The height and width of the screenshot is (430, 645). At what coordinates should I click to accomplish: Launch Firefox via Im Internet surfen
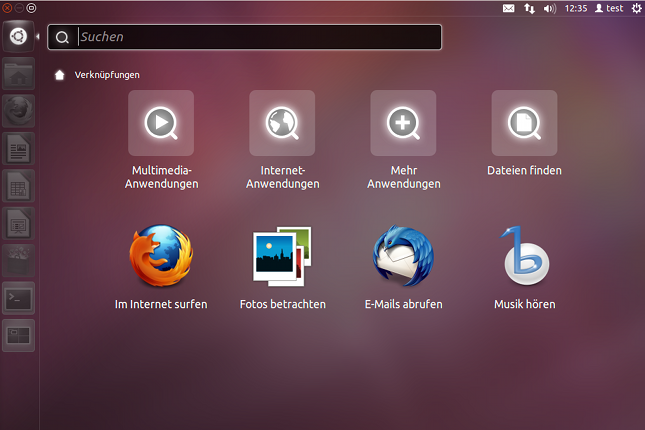click(161, 267)
